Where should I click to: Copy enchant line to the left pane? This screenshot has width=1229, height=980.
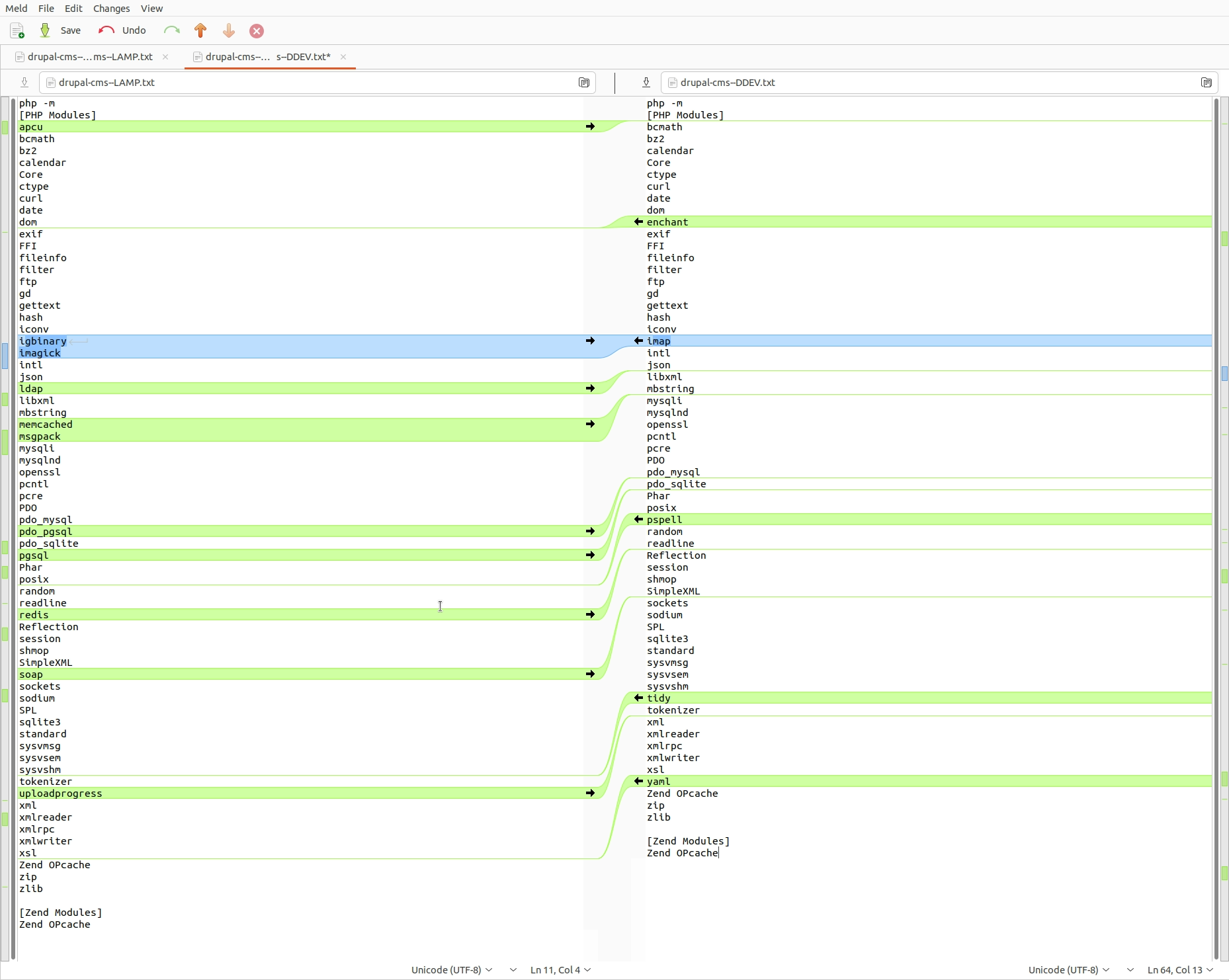(x=638, y=222)
